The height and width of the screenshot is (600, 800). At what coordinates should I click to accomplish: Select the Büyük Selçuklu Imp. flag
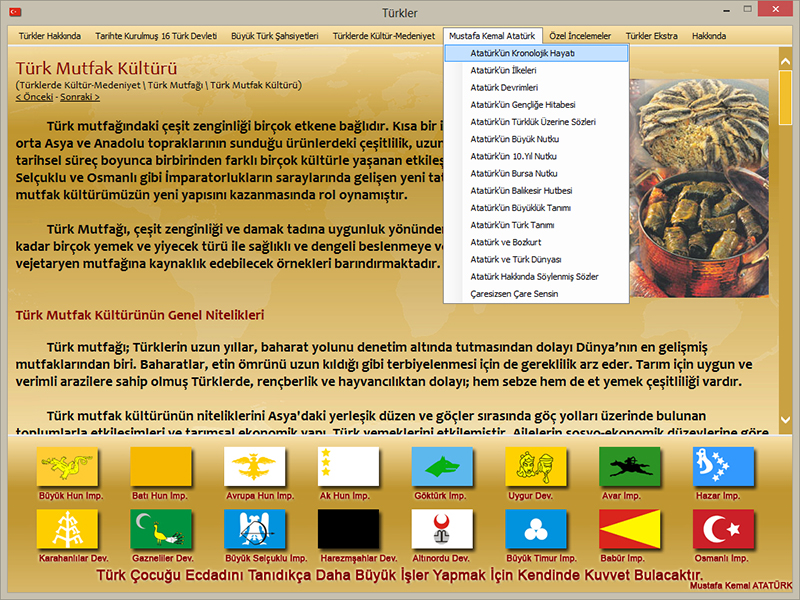254,530
